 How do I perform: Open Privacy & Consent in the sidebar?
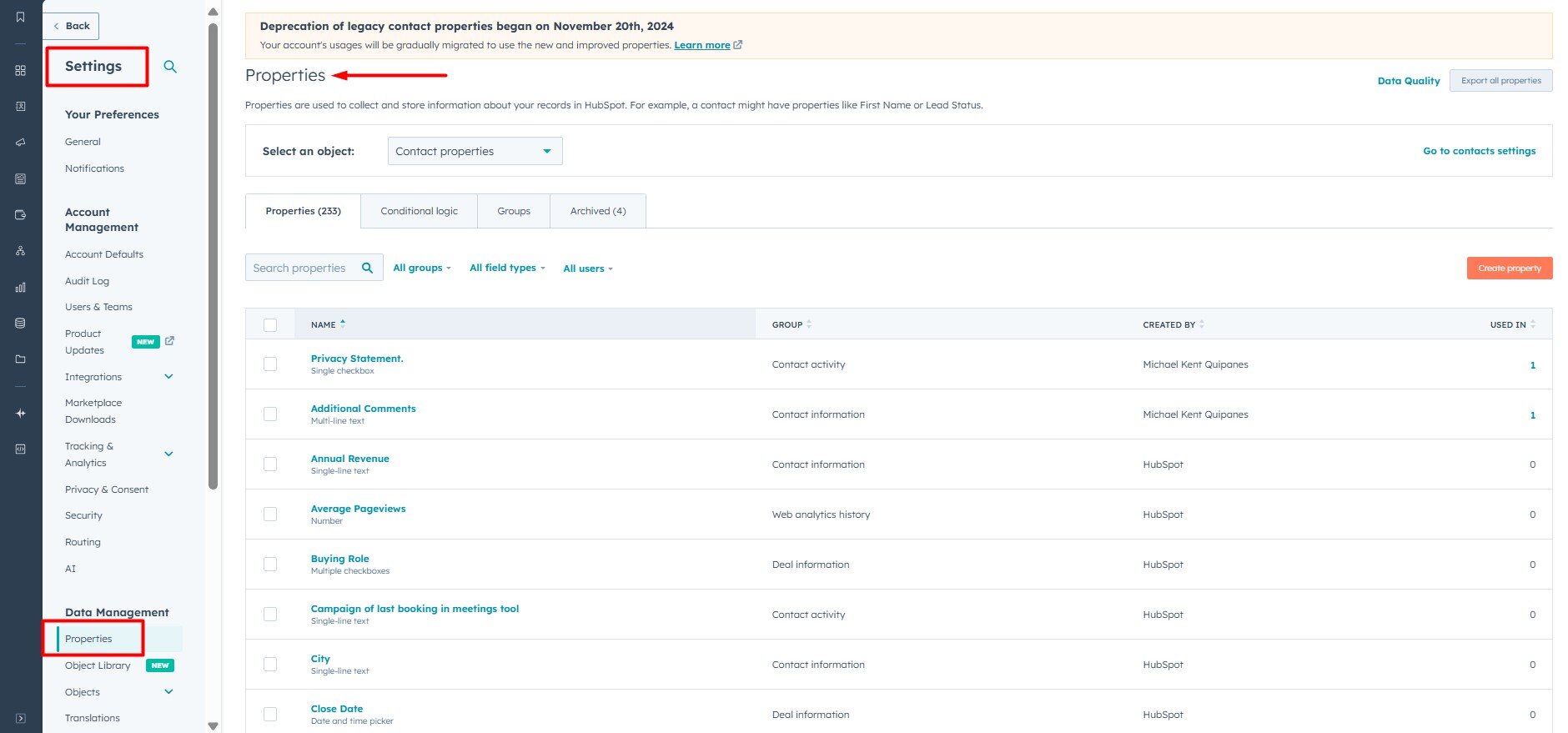coord(107,490)
